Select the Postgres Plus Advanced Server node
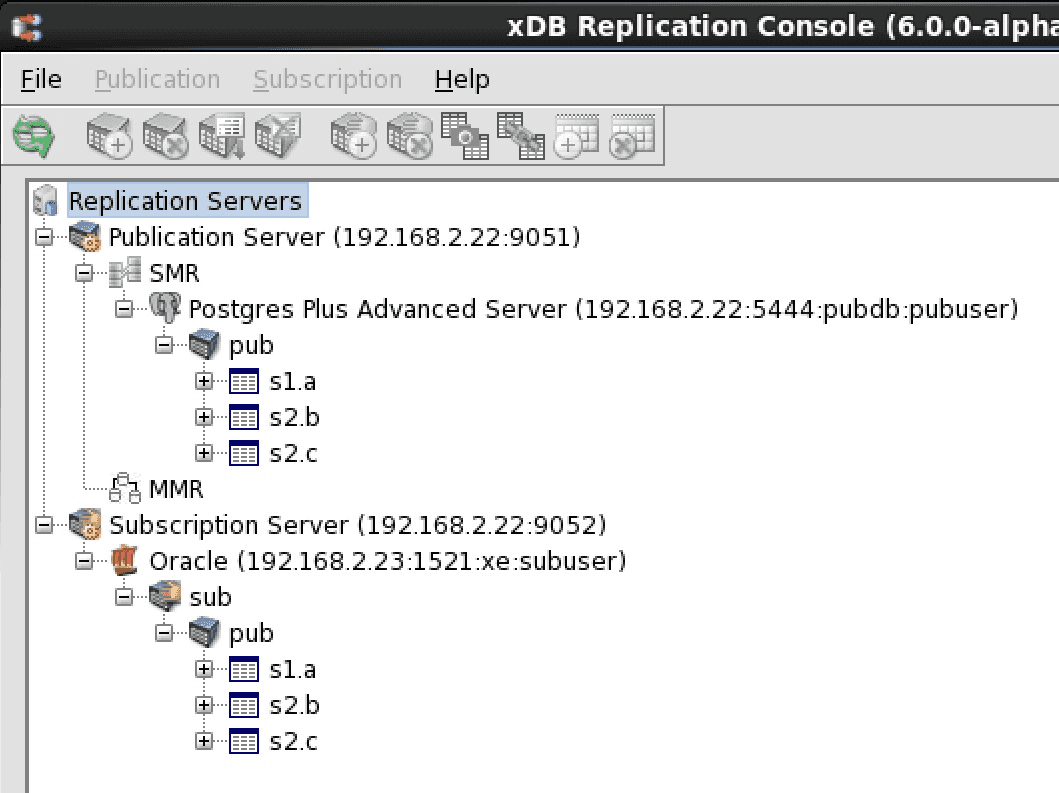 pyautogui.click(x=602, y=309)
